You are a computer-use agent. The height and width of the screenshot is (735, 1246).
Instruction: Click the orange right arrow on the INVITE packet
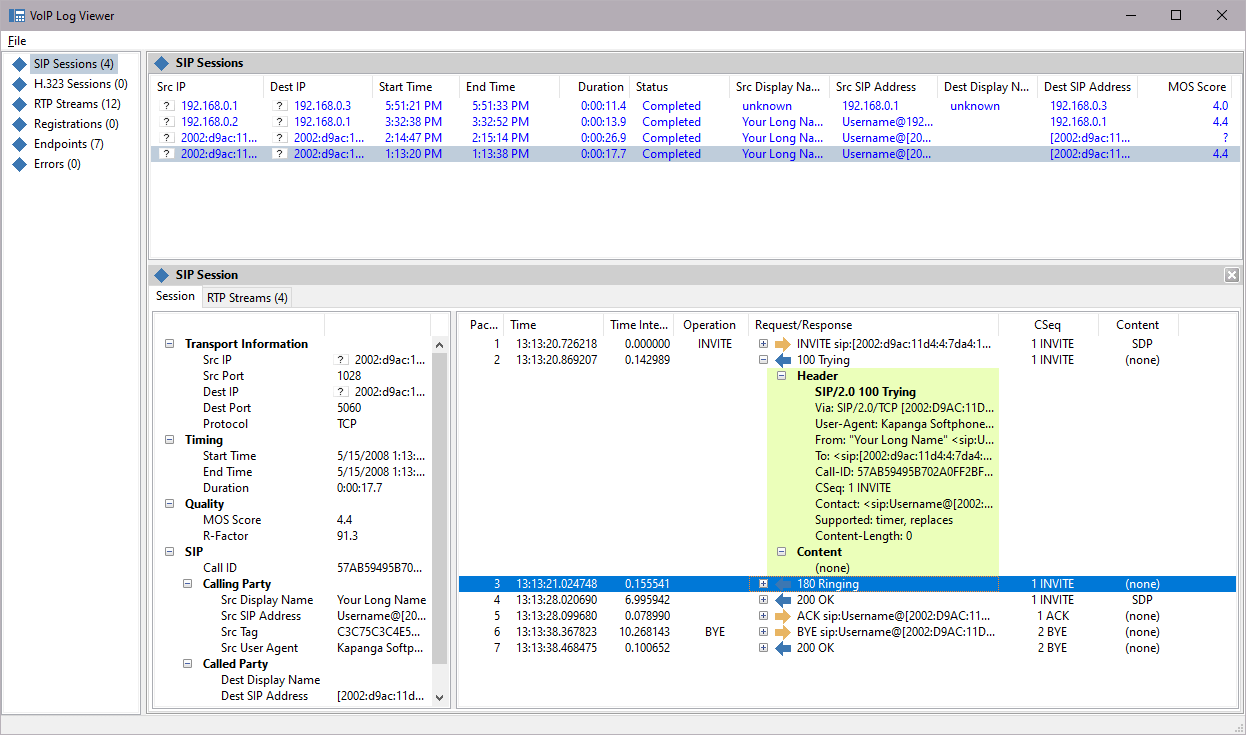pyautogui.click(x=783, y=344)
